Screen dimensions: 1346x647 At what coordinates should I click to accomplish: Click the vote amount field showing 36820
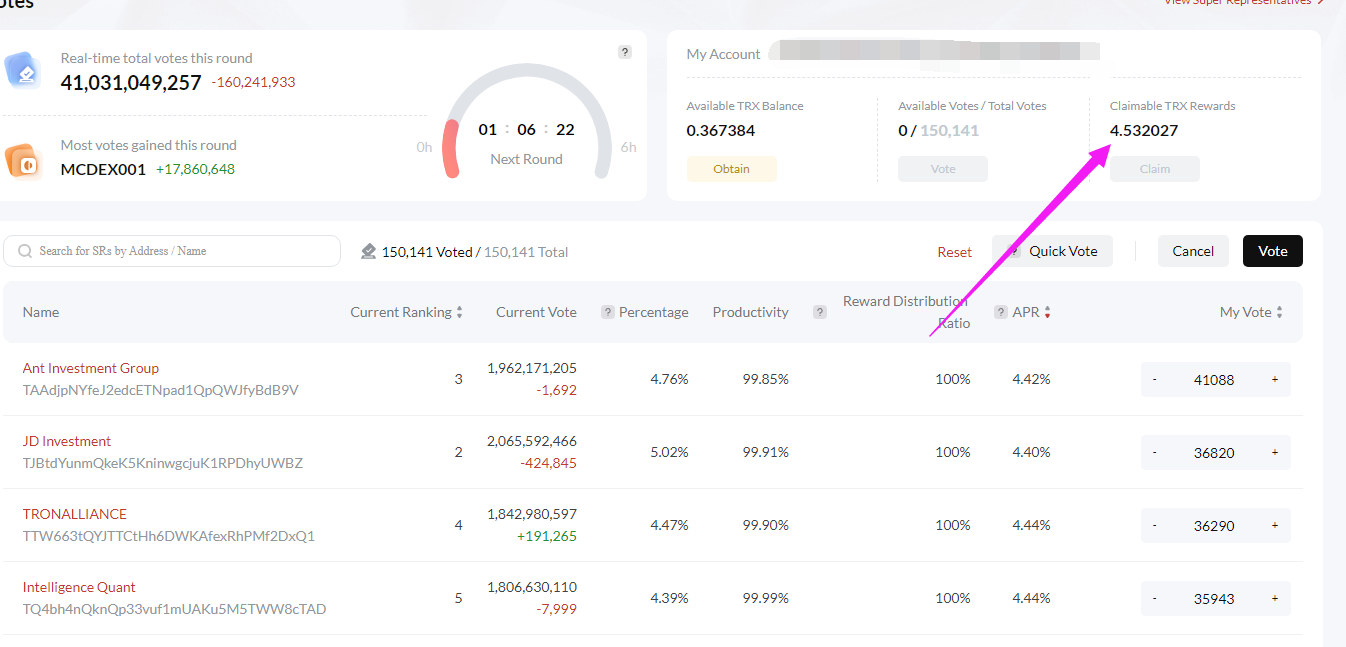tap(1214, 453)
